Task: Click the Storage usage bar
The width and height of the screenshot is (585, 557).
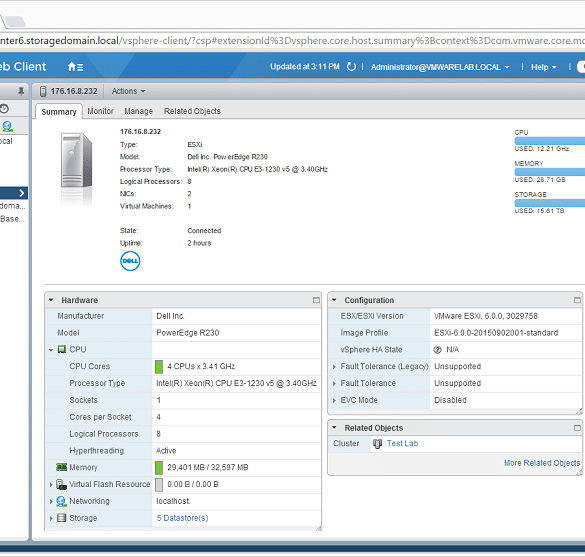Action: pyautogui.click(x=550, y=203)
